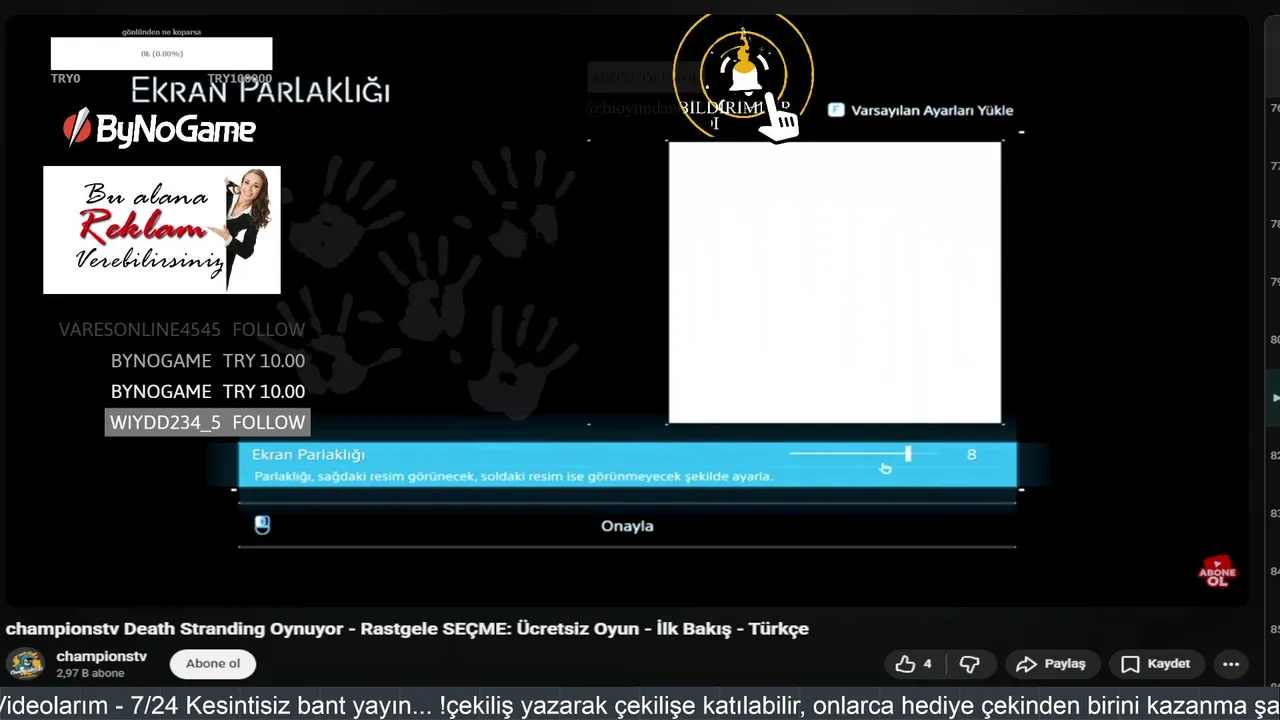Click the Ekran Parlaklığı brightness slider handle
The width and height of the screenshot is (1280, 720).
[908, 454]
